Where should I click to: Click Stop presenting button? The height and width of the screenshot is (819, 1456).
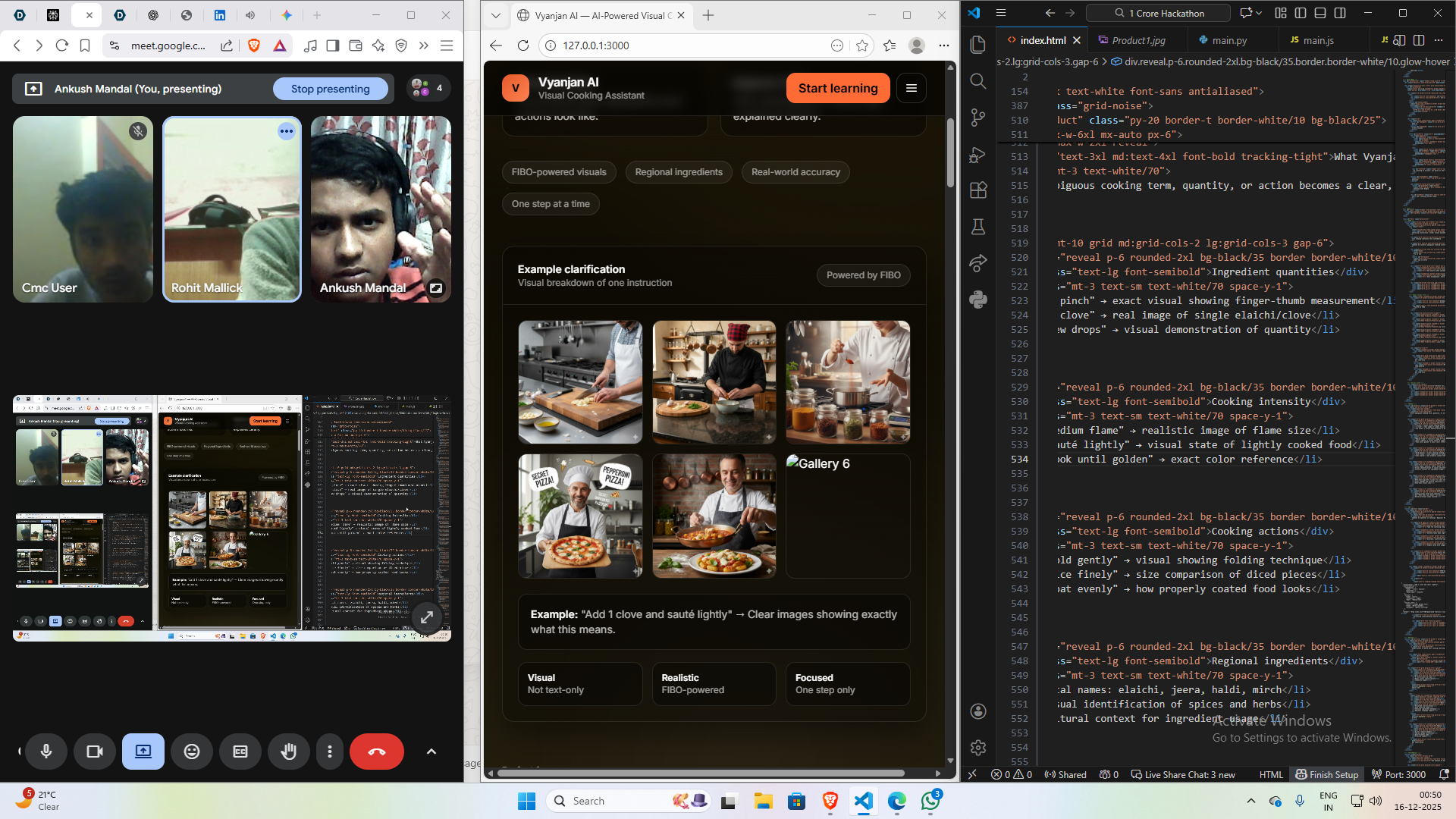tap(330, 89)
